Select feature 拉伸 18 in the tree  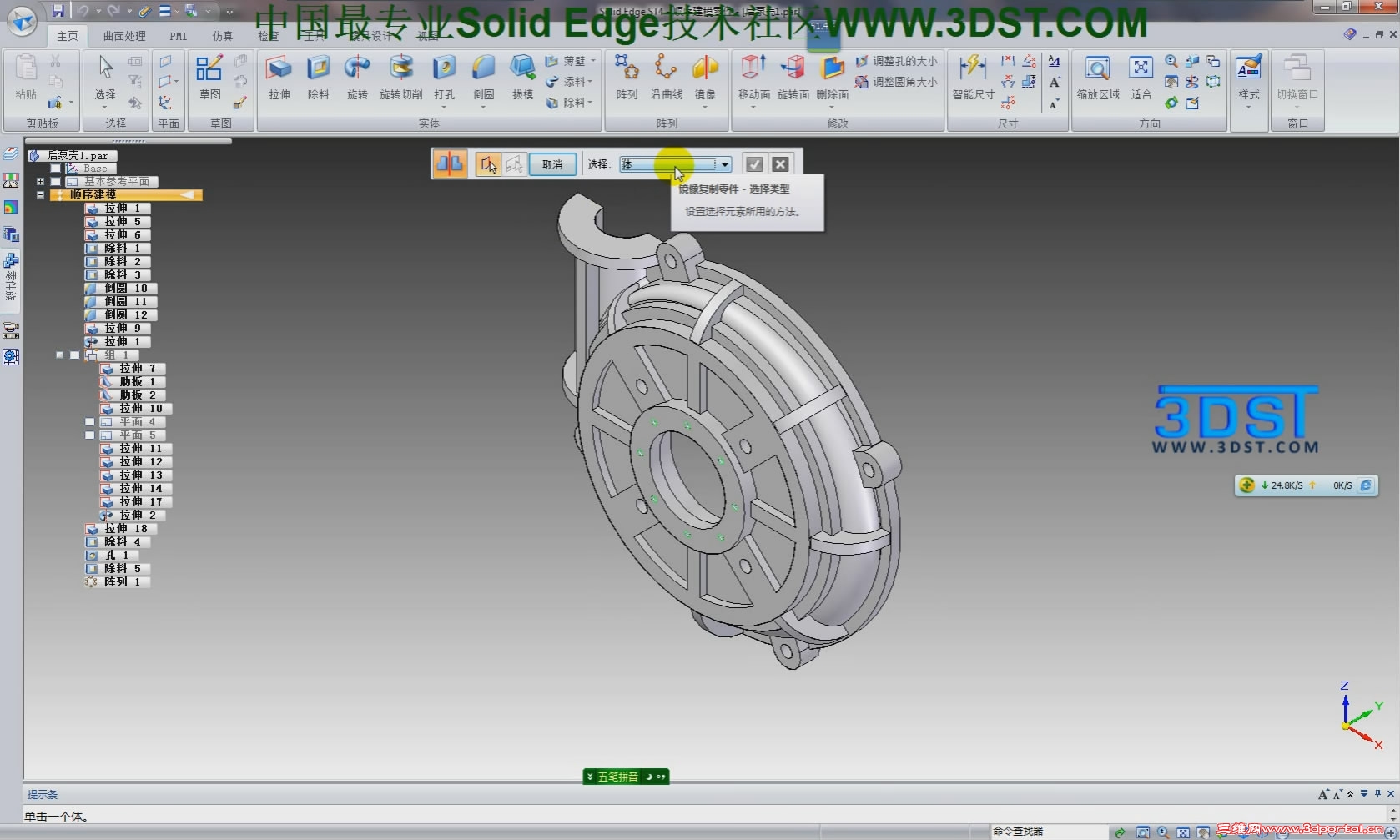tap(120, 529)
